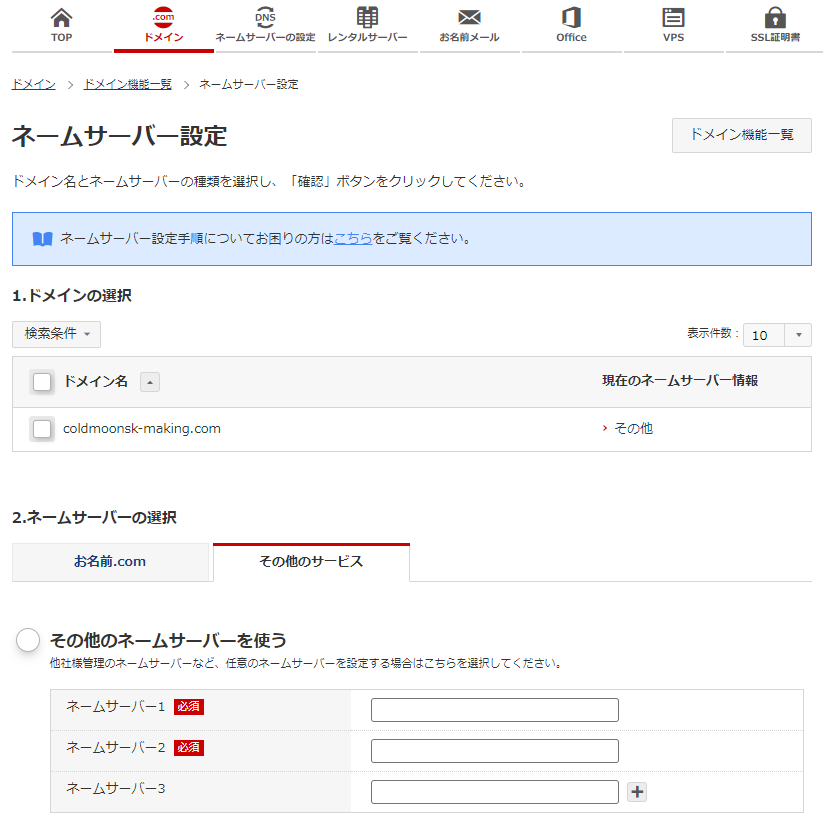The height and width of the screenshot is (822, 823).
Task: Check the select-all domain checkbox
Action: [x=42, y=382]
